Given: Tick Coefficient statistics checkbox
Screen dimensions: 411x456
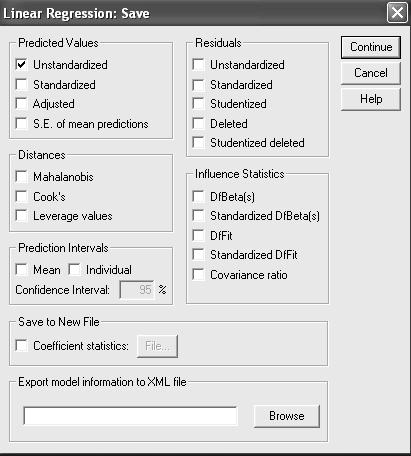Looking at the screenshot, I should point(21,345).
